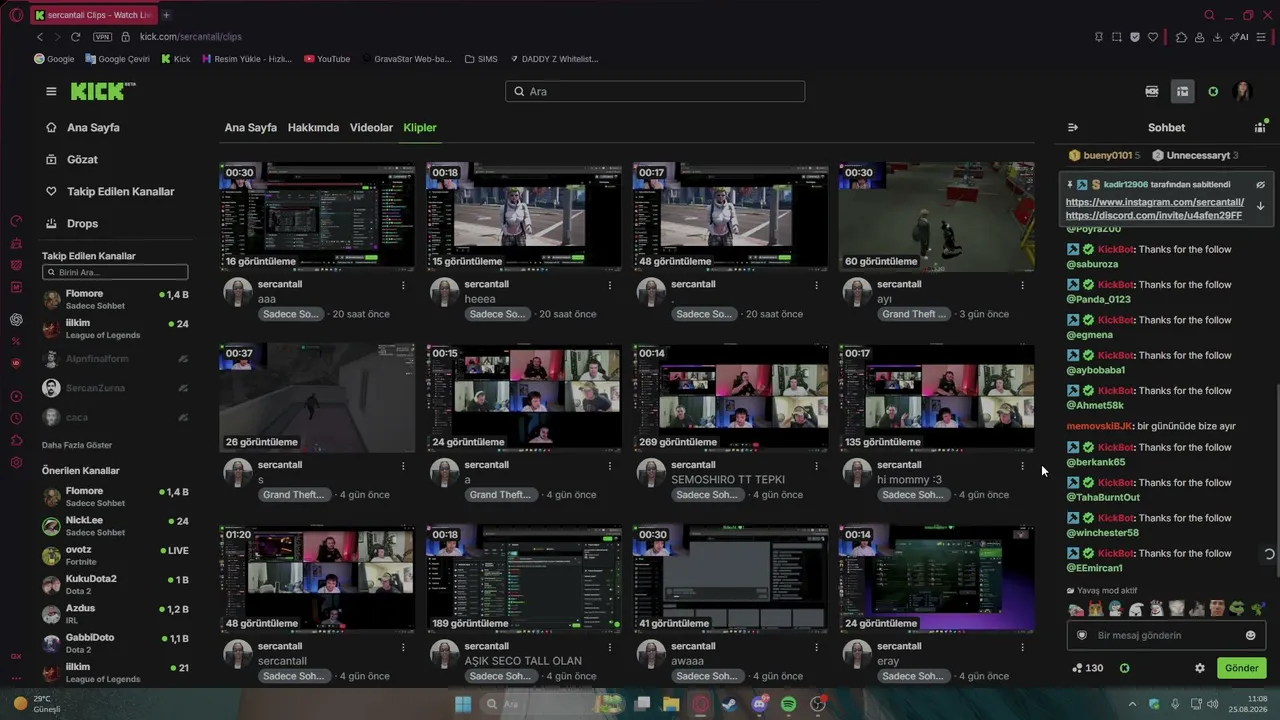Play the 'hi mommy :3' clip thumbnail

937,397
